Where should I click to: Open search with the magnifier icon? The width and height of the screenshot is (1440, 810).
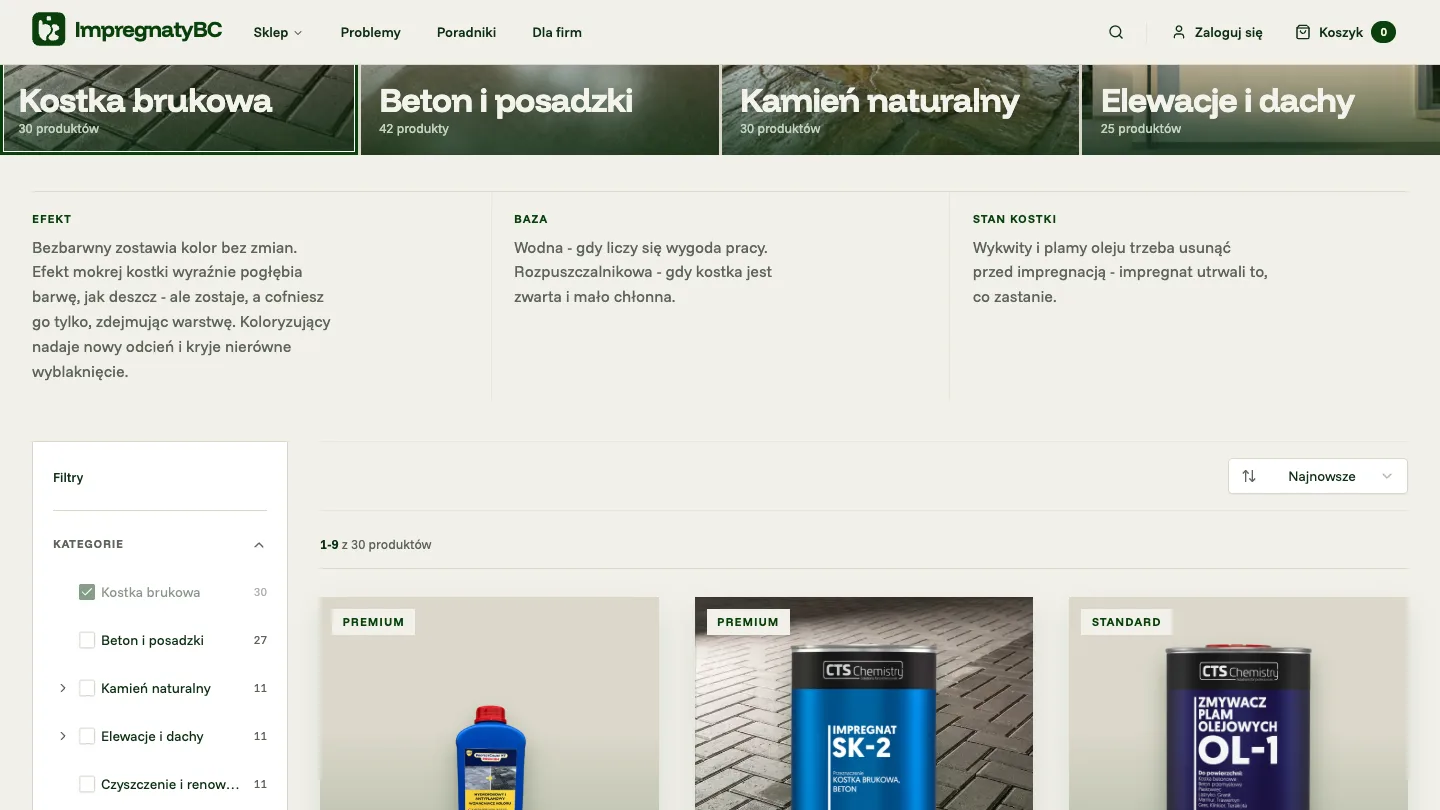pos(1116,32)
